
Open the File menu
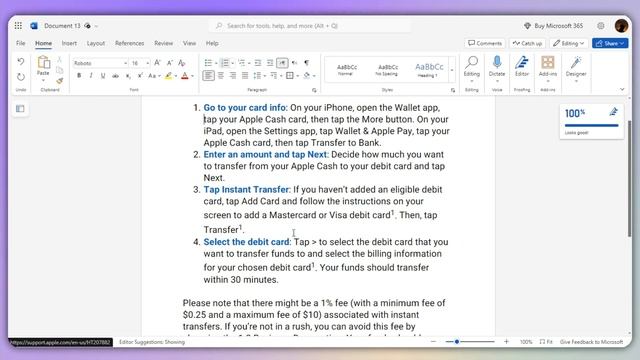coord(20,43)
